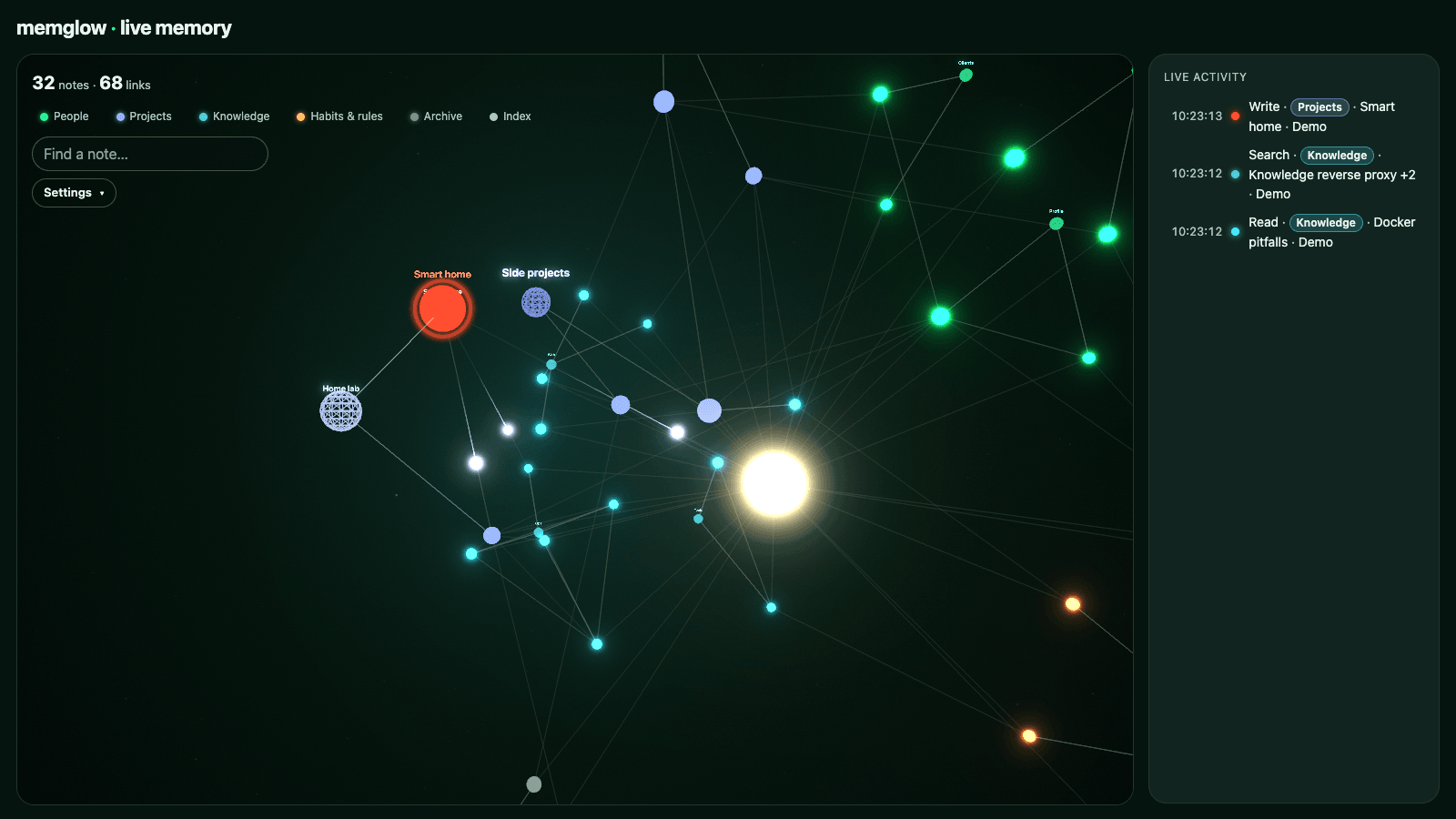This screenshot has height=819, width=1456.
Task: Select the green node labeled Clients
Action: tap(966, 75)
